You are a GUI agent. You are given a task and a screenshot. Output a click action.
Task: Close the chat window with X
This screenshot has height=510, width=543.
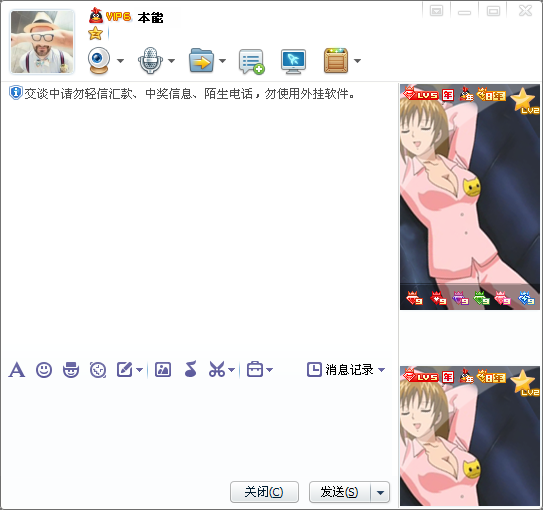pos(525,11)
